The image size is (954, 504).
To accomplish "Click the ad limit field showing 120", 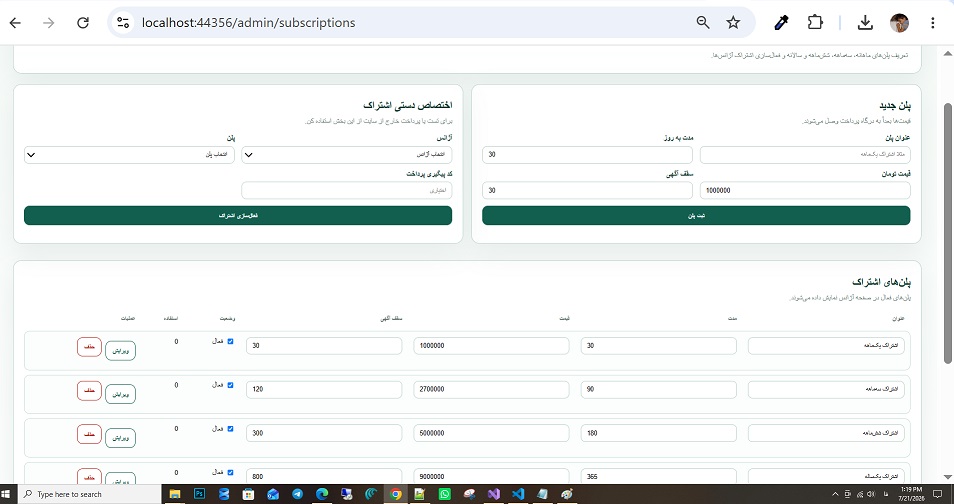I will 324,390.
